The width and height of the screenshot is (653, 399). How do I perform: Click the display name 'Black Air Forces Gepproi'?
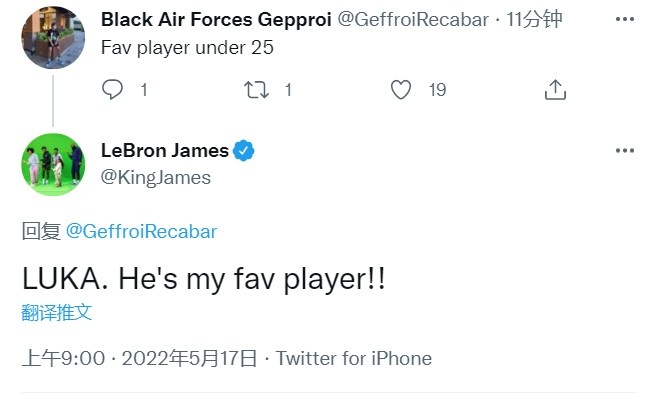click(216, 20)
